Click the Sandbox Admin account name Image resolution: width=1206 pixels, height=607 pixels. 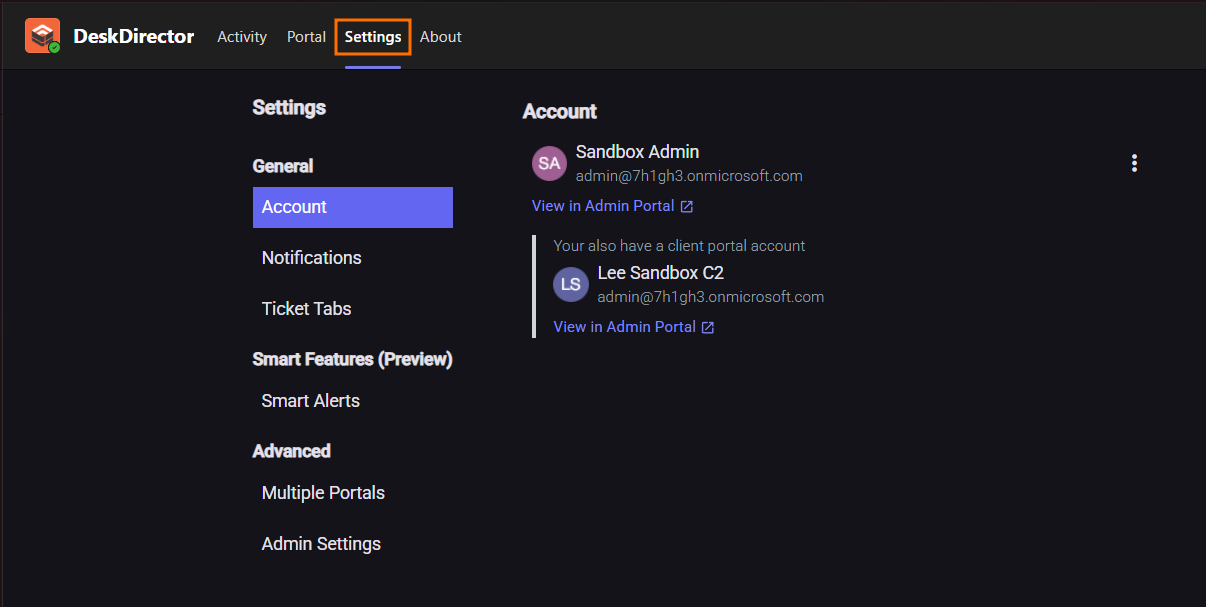(x=637, y=152)
